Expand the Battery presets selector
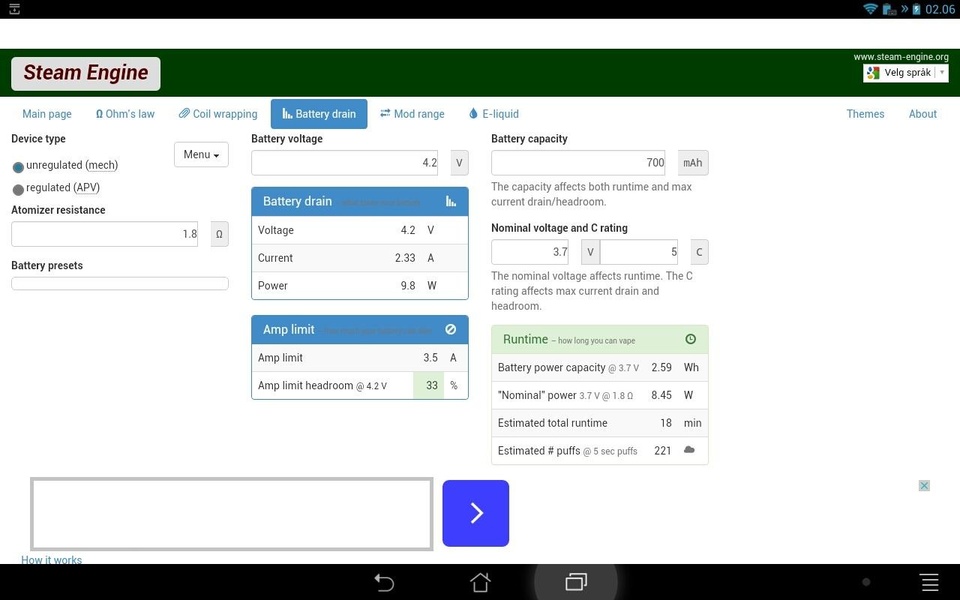This screenshot has height=600, width=960. coord(119,283)
